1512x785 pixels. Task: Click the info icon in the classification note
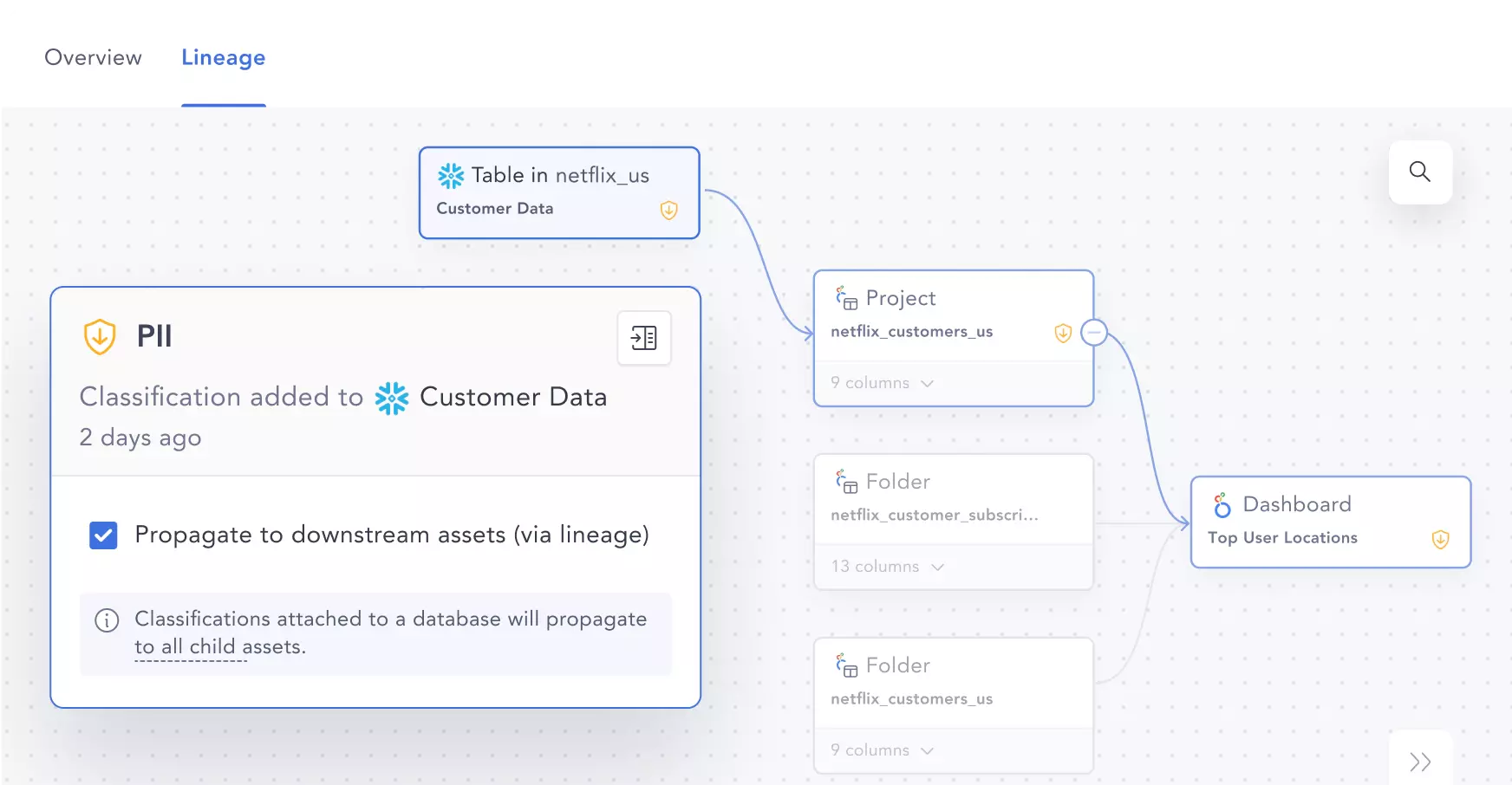coord(107,620)
